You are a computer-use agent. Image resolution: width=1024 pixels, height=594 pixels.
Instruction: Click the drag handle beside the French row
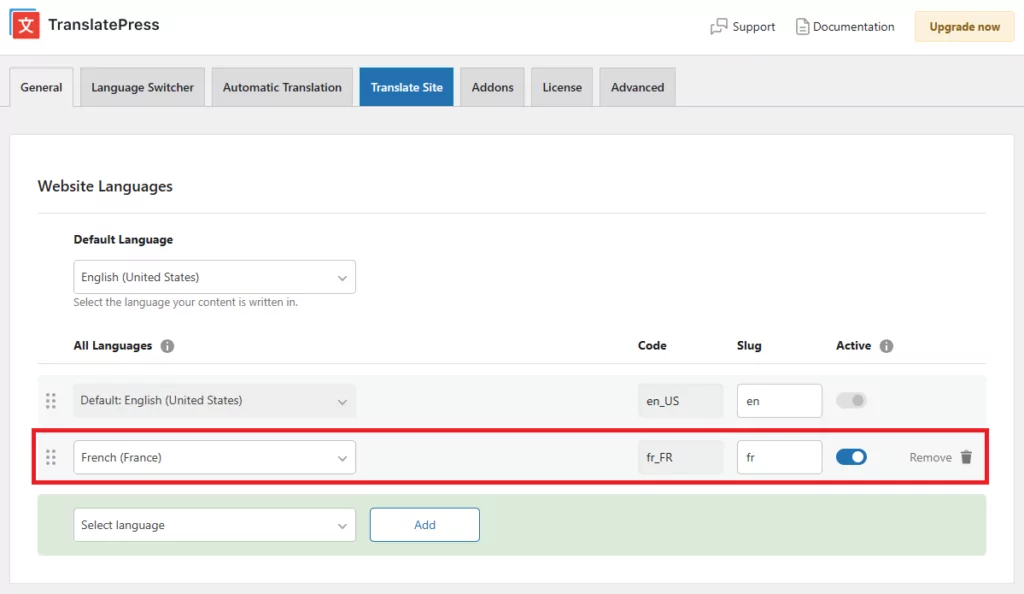tap(51, 457)
